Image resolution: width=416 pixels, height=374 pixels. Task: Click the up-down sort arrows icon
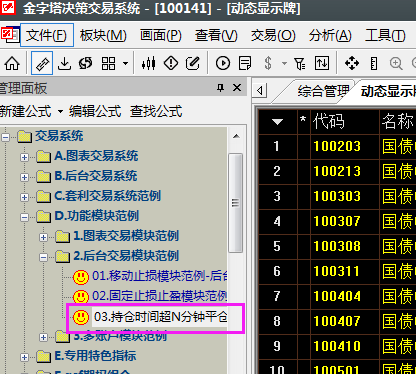tap(322, 63)
